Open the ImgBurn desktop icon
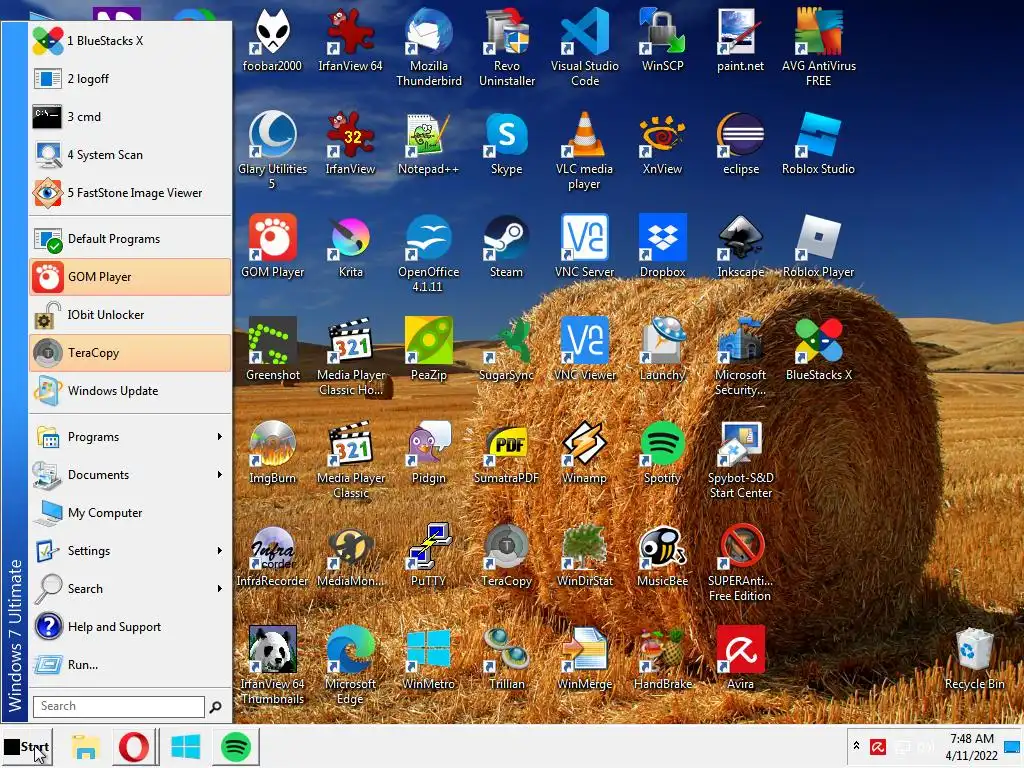Screen dimensions: 1024x768 (x=272, y=453)
